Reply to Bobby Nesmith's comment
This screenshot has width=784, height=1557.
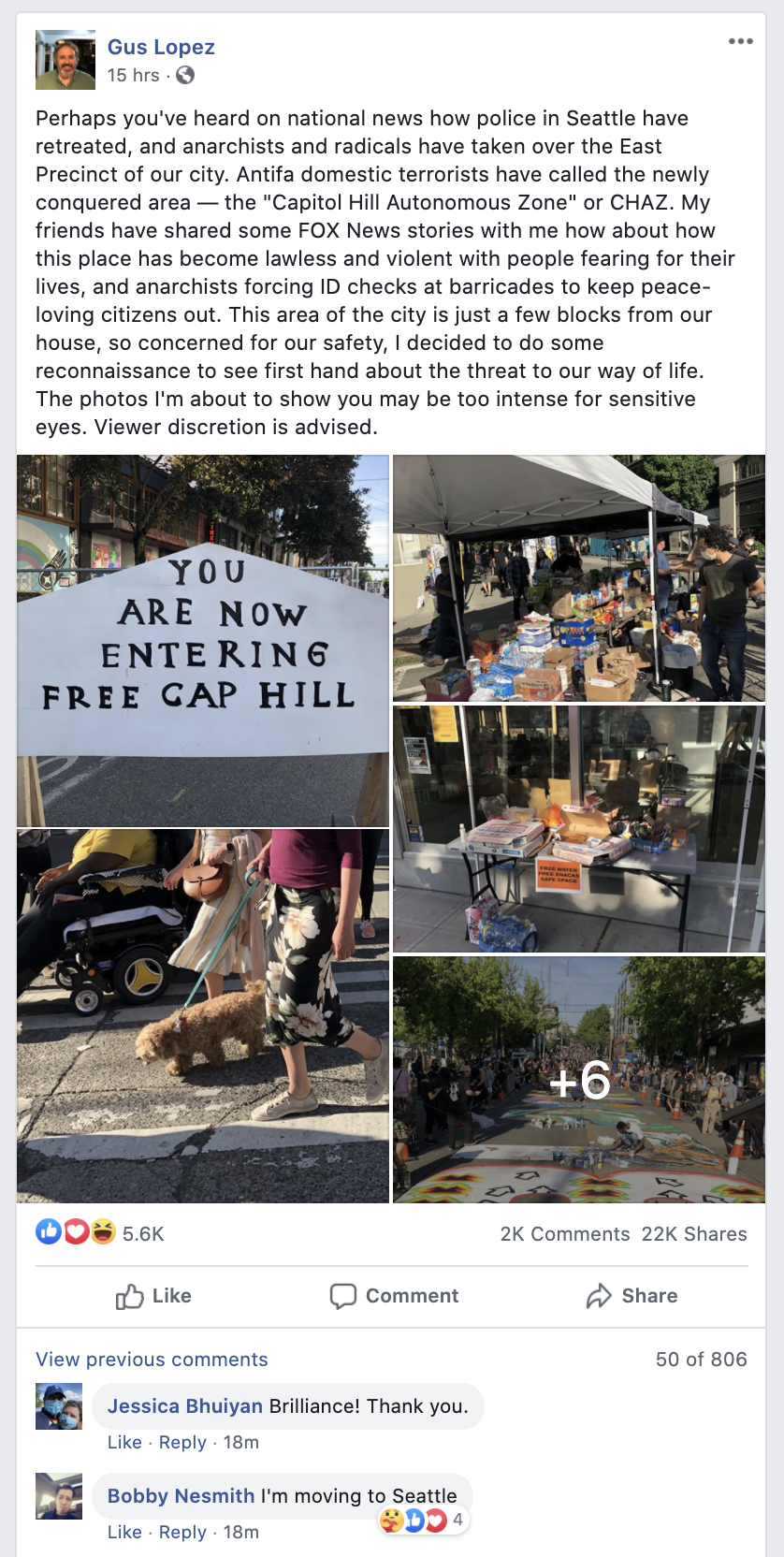(x=182, y=1532)
